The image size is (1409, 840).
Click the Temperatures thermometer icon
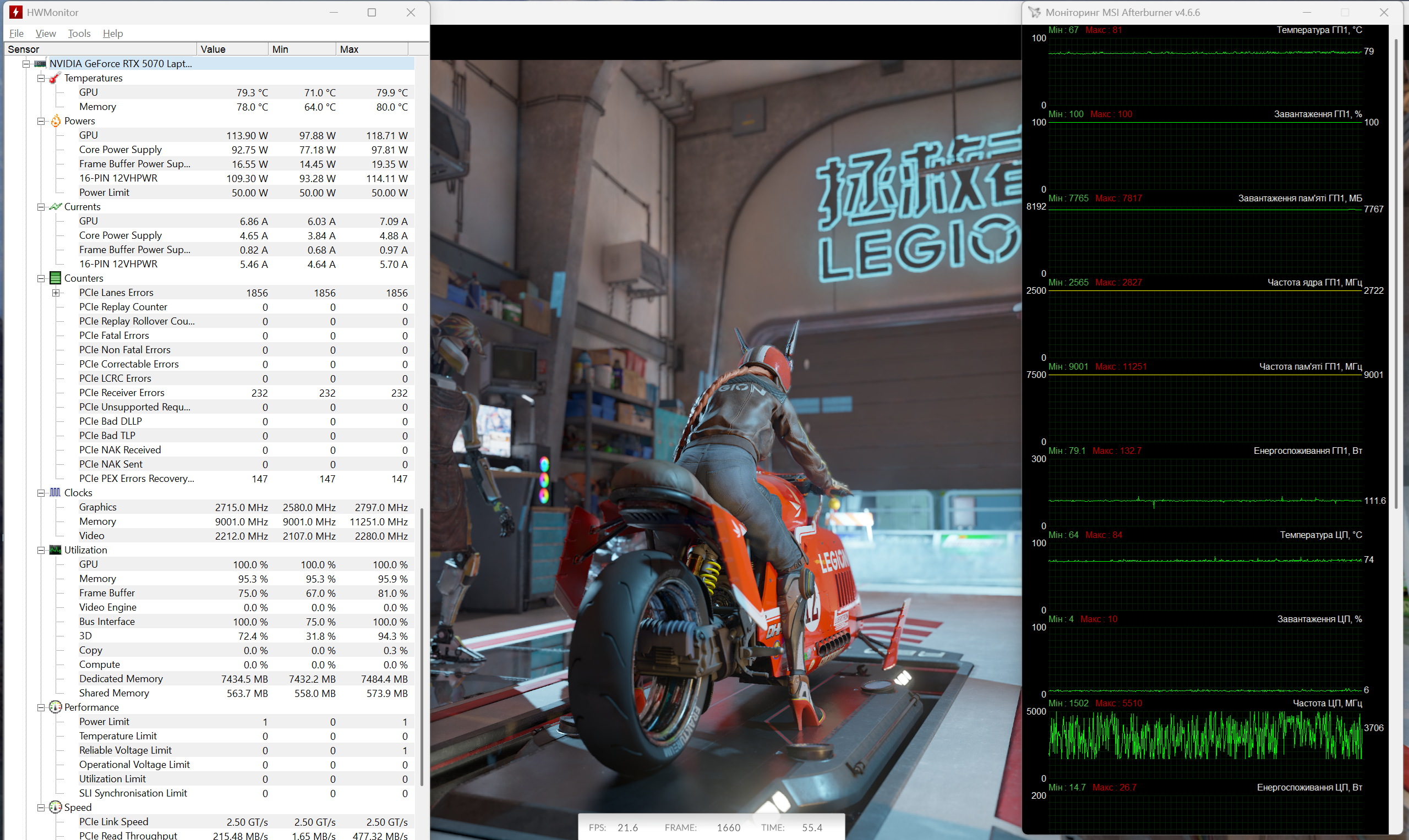click(x=55, y=78)
